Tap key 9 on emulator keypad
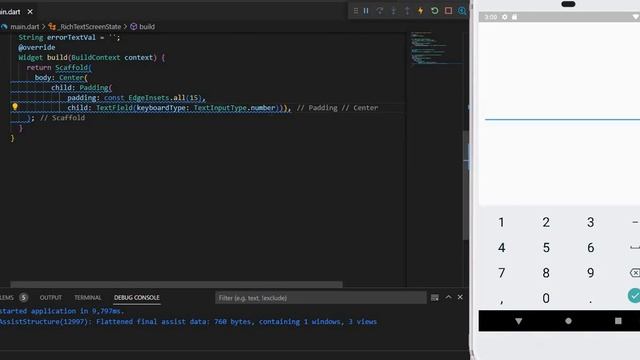Viewport: 640px width, 360px height. pos(591,273)
